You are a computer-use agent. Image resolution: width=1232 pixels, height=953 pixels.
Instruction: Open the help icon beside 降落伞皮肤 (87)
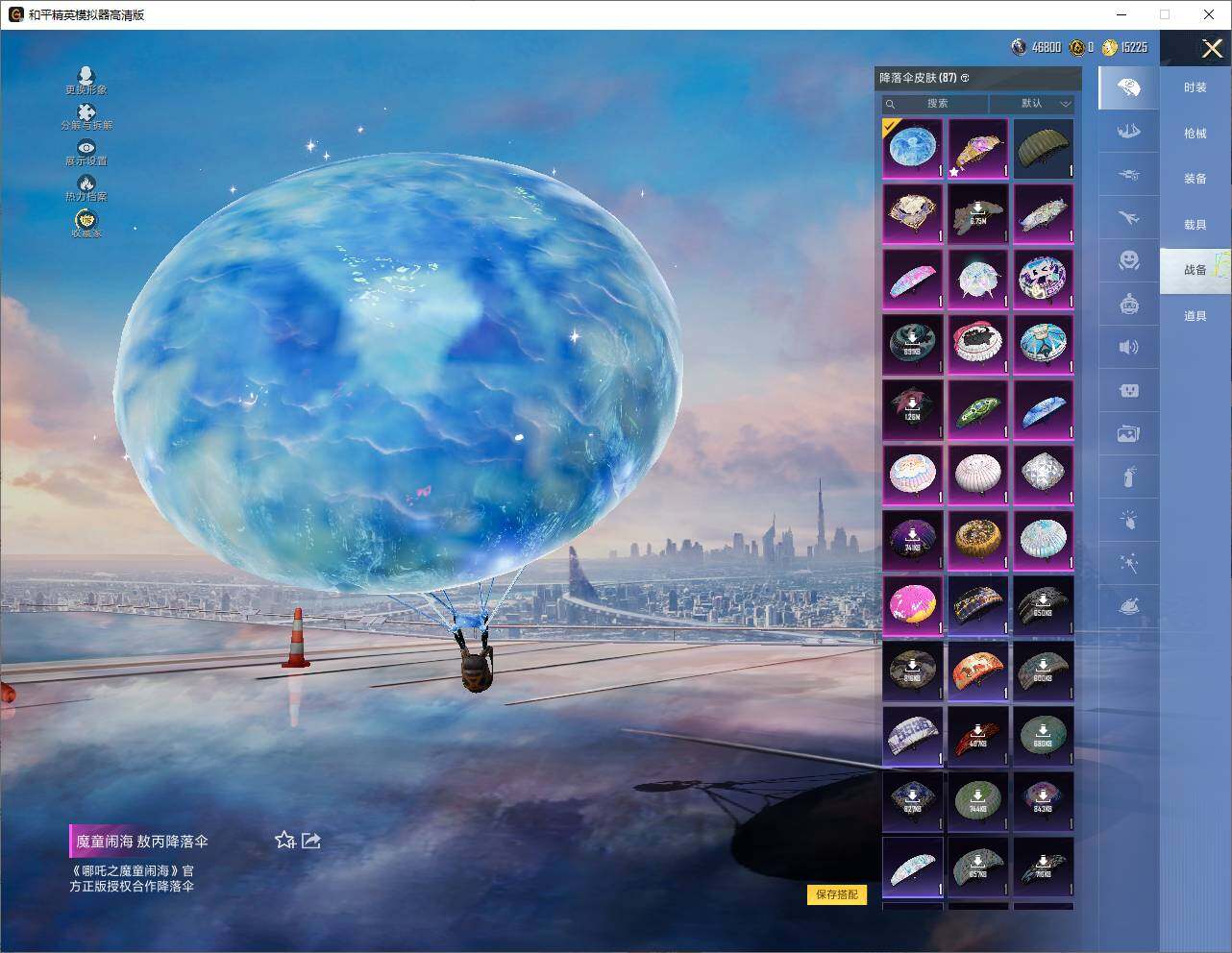[965, 78]
